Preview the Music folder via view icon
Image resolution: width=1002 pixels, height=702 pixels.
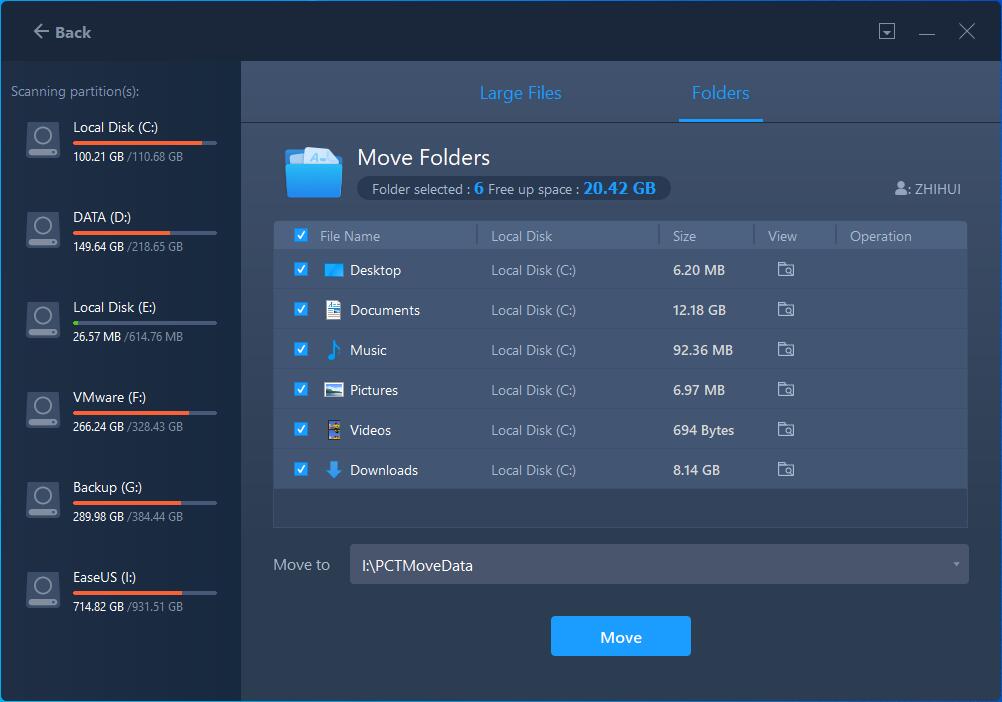coord(786,350)
